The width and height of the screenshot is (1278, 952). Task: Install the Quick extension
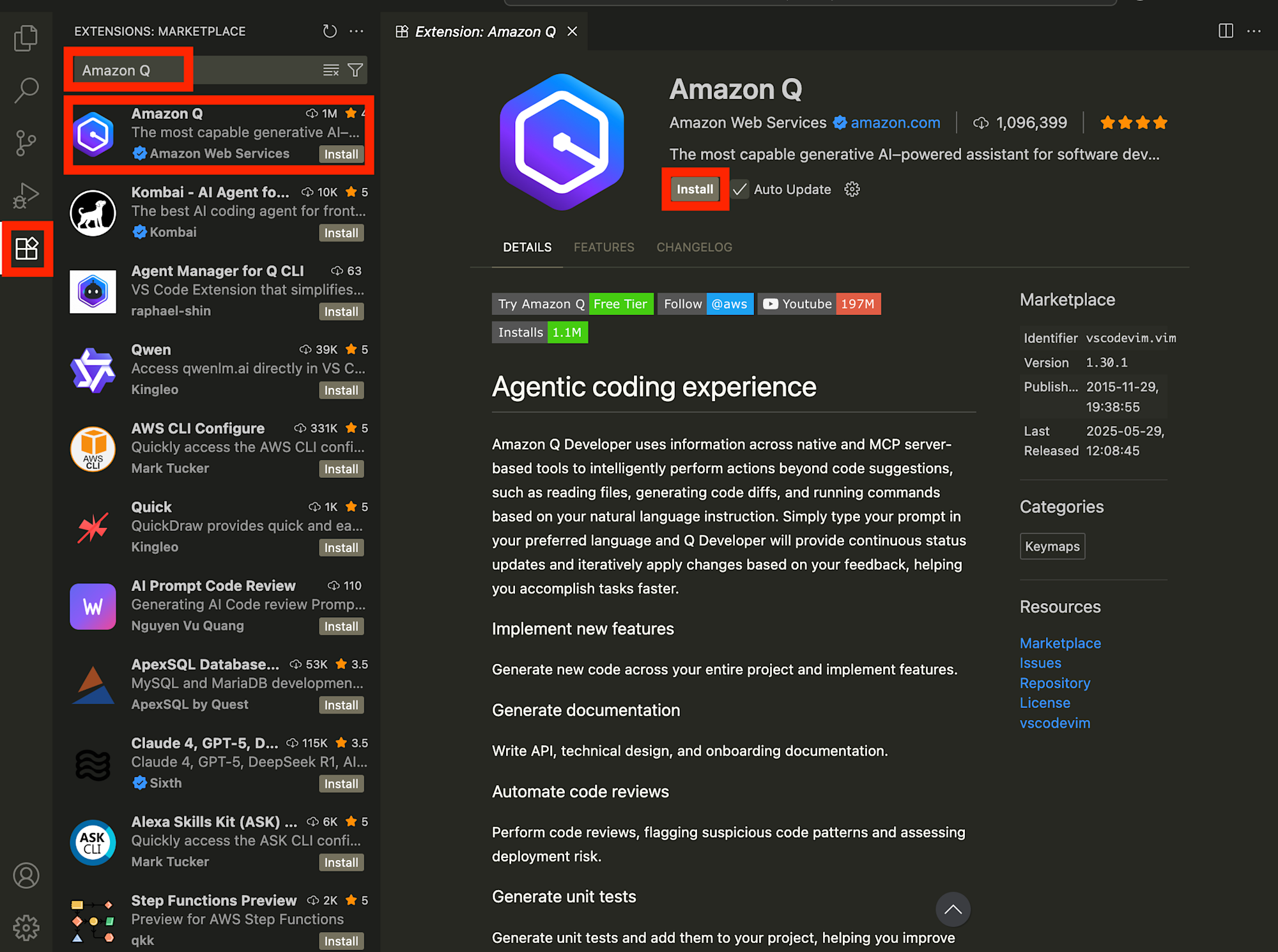coord(341,547)
